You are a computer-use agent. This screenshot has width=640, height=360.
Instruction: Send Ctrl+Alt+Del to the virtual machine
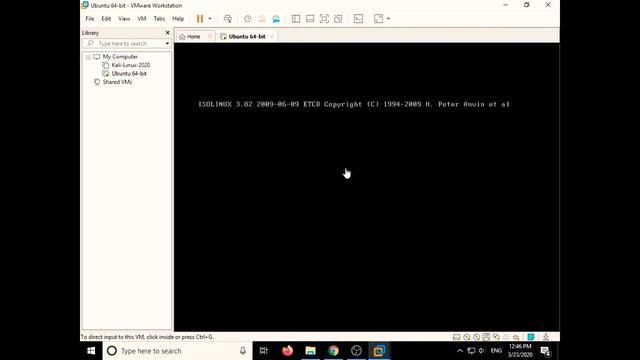click(228, 19)
